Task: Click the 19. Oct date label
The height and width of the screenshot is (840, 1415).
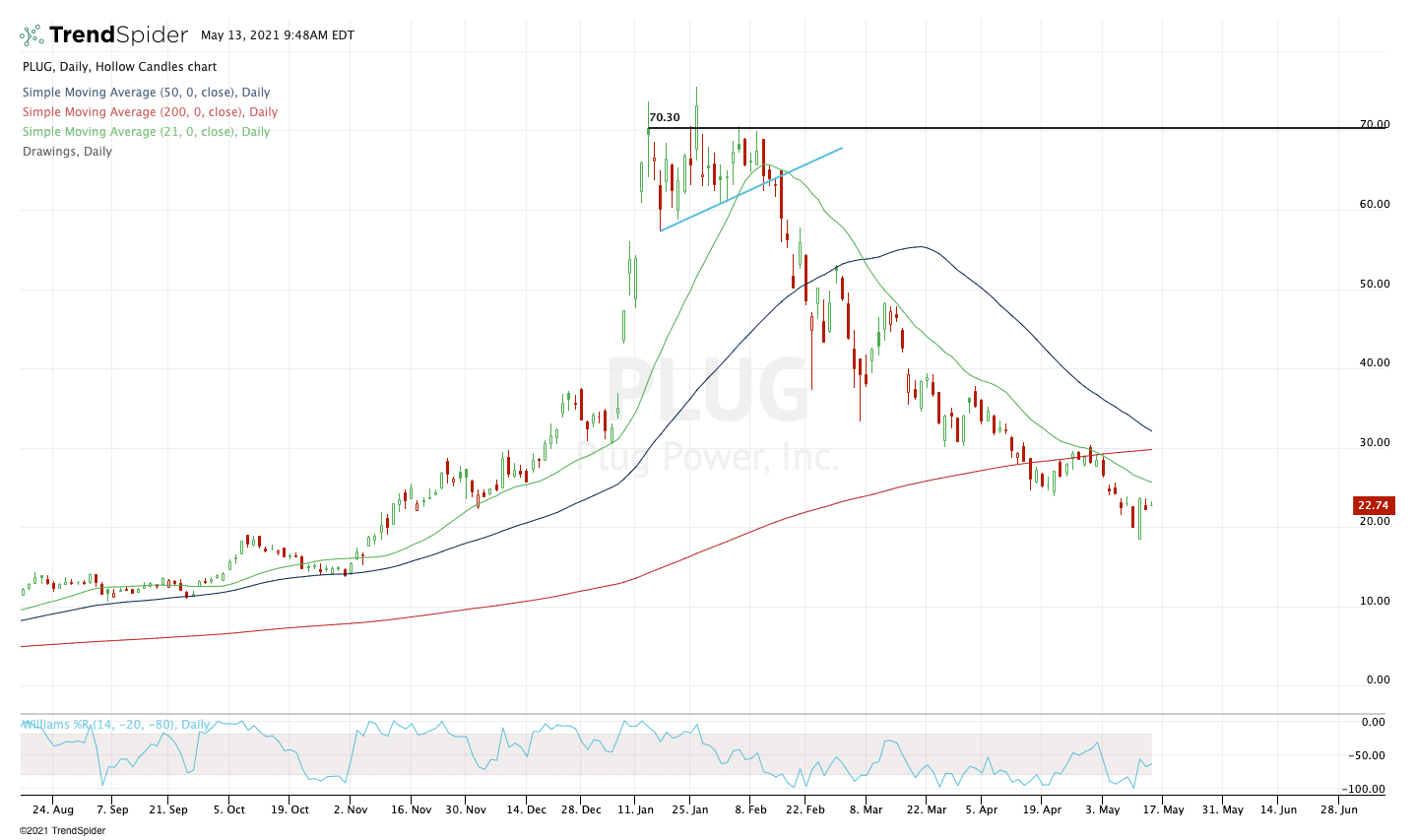Action: coord(289,810)
